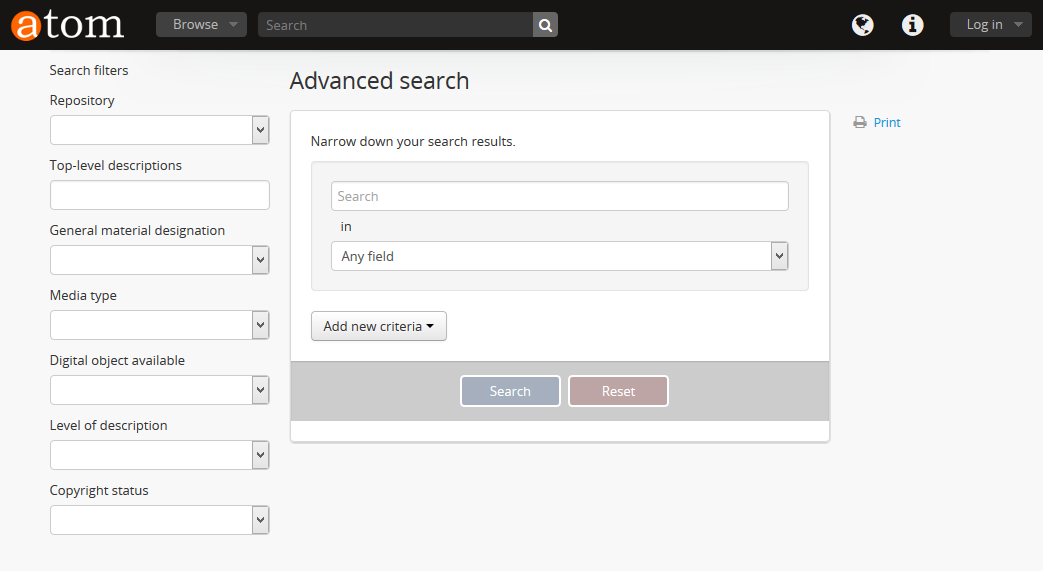1043x571 pixels.
Task: Open the Digital object available dropdown
Action: point(160,390)
